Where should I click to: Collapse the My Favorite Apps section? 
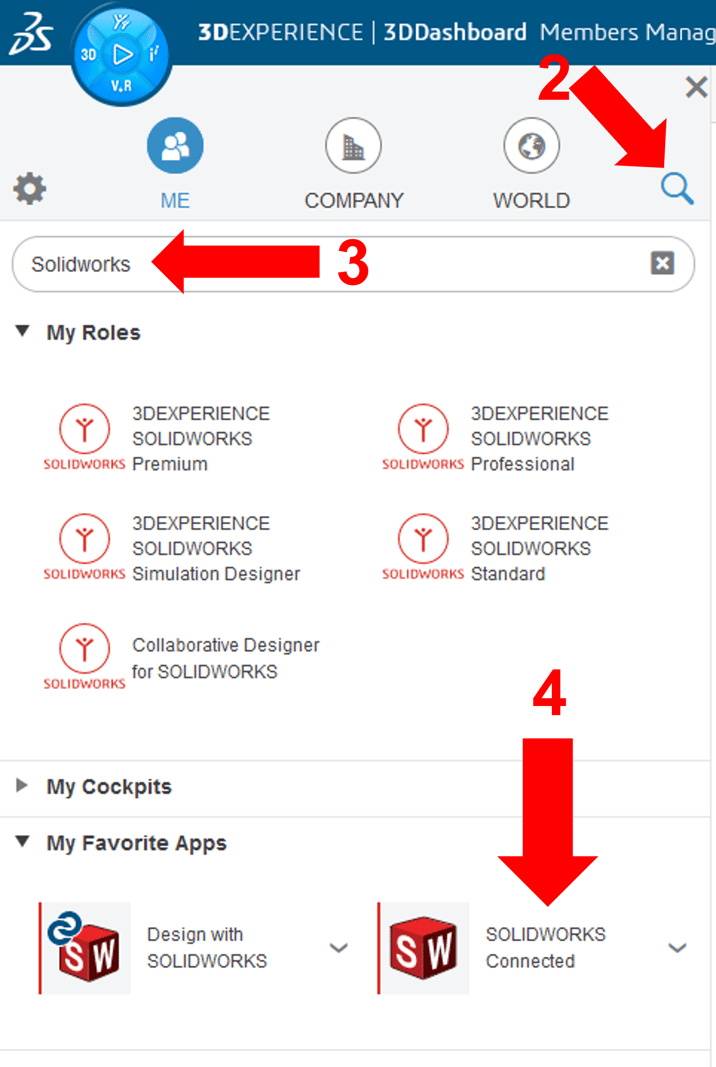pos(22,843)
